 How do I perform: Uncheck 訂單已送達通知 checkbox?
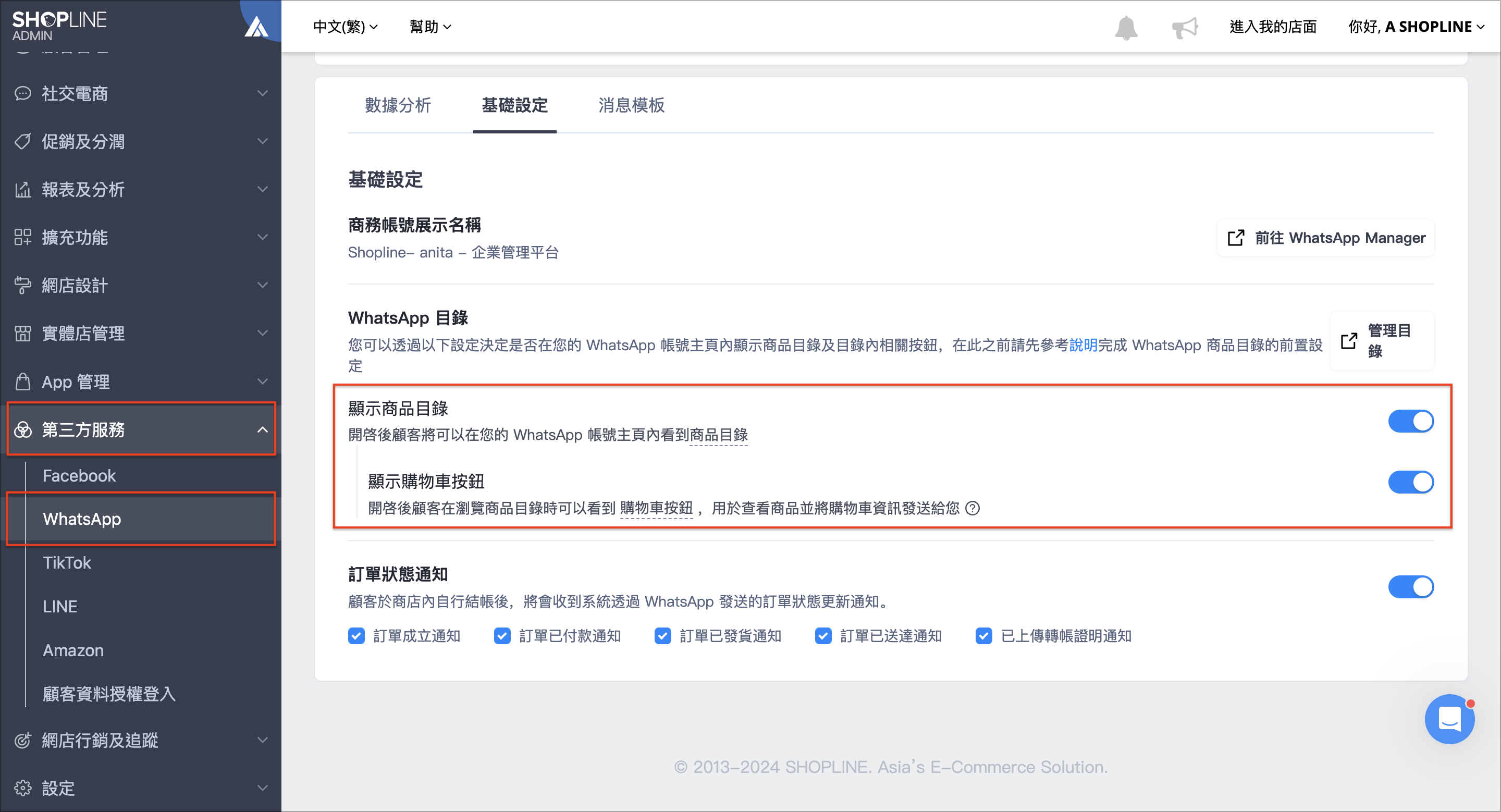click(x=823, y=635)
